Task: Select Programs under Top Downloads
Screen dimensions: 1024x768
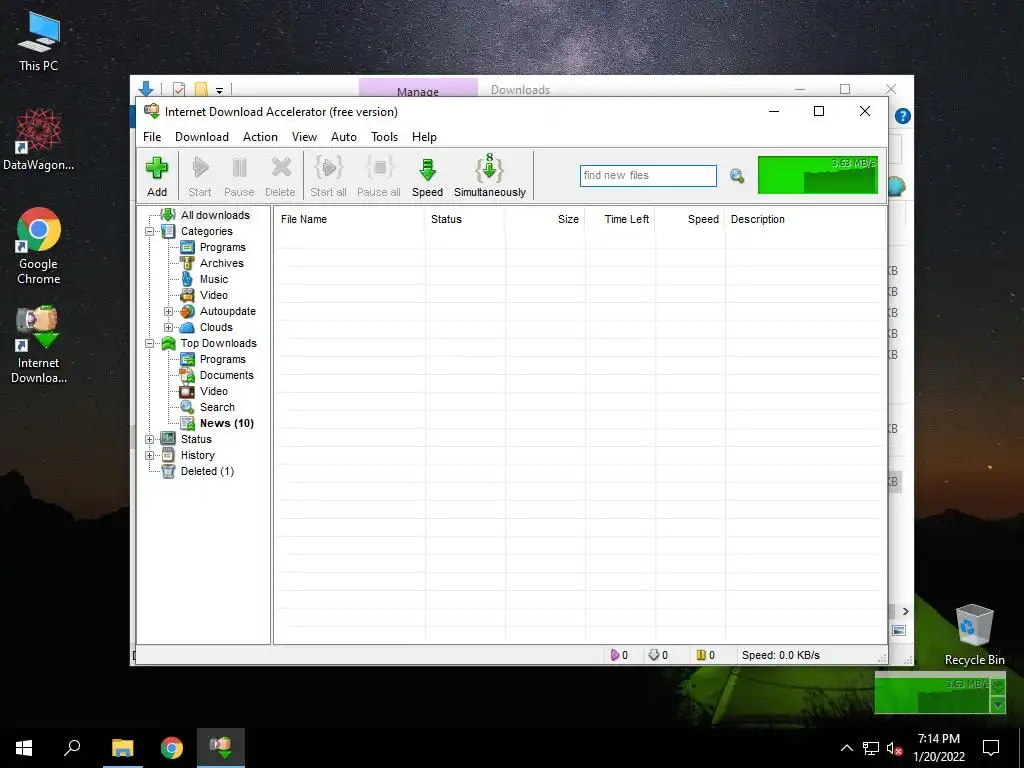Action: (223, 359)
